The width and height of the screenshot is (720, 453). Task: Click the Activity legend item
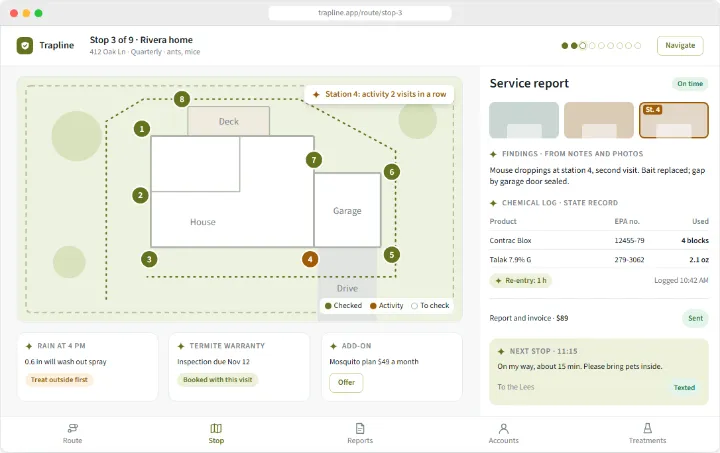click(386, 306)
